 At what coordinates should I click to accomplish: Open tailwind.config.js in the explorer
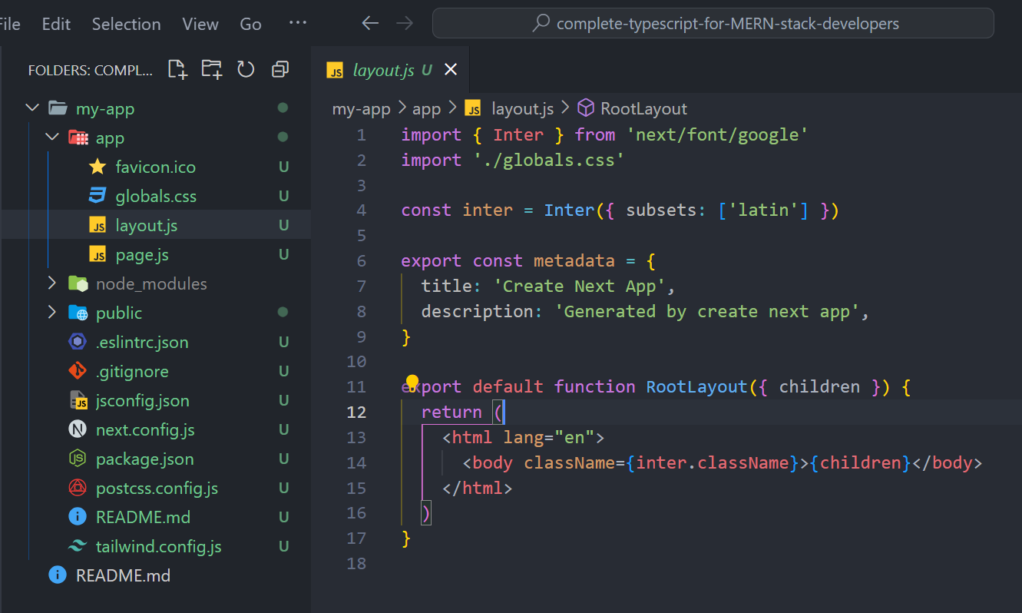[x=158, y=547]
